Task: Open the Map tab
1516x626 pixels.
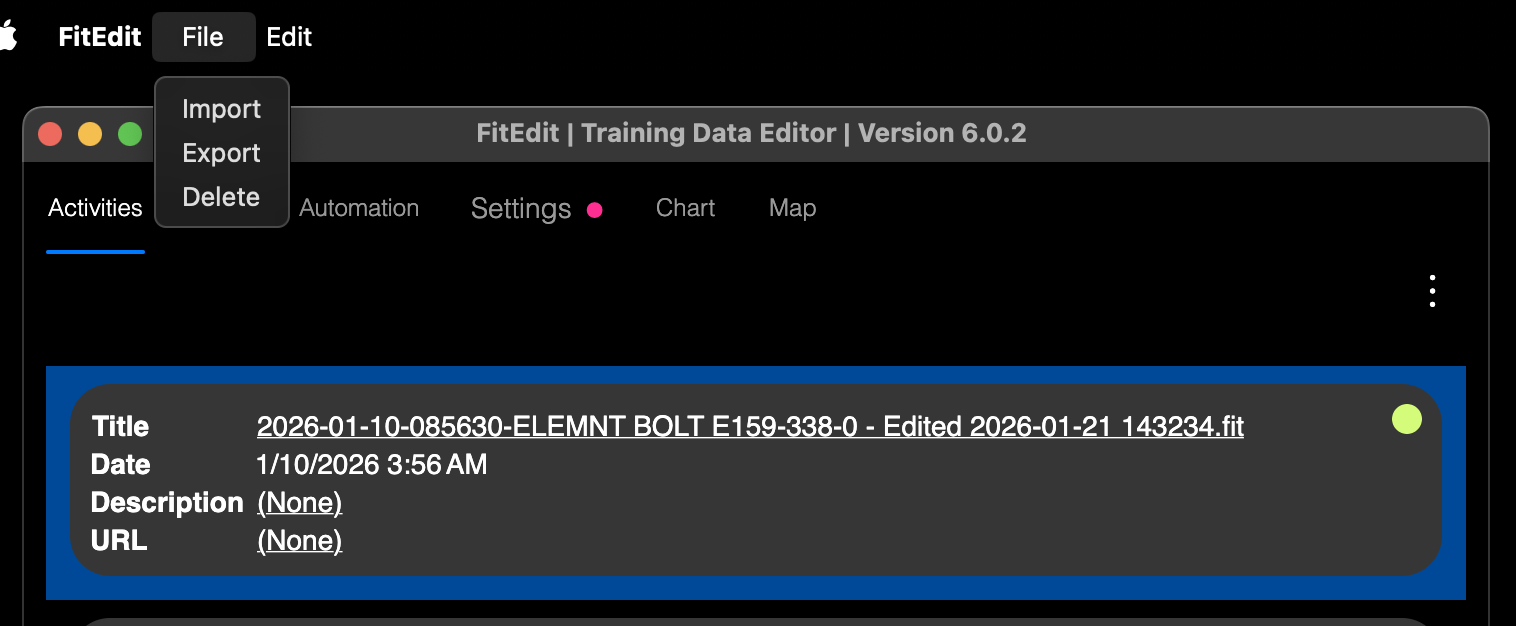Action: pyautogui.click(x=792, y=208)
